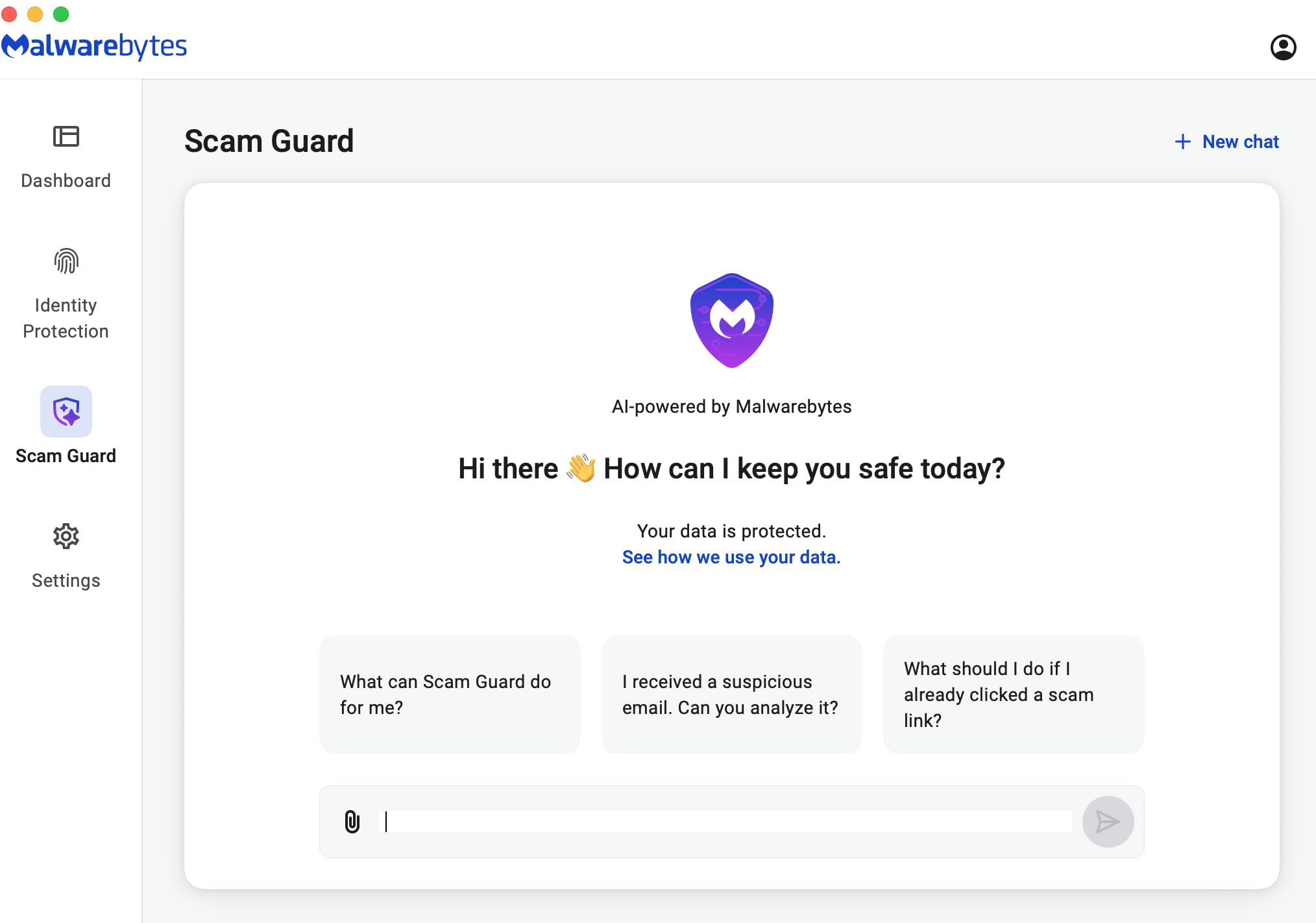This screenshot has width=1316, height=923.
Task: Open 'See how we use your data' link
Action: pos(731,557)
